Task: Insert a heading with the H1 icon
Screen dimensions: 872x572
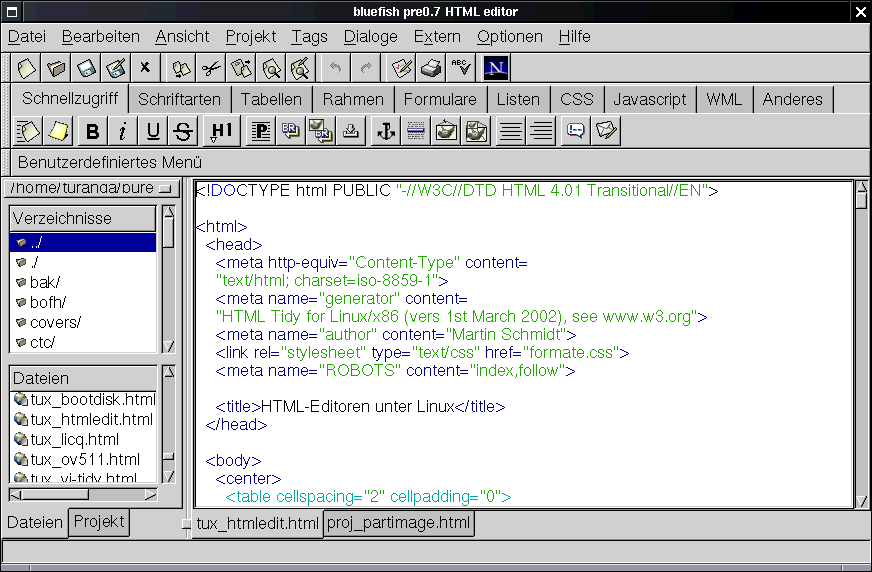Action: 221,131
